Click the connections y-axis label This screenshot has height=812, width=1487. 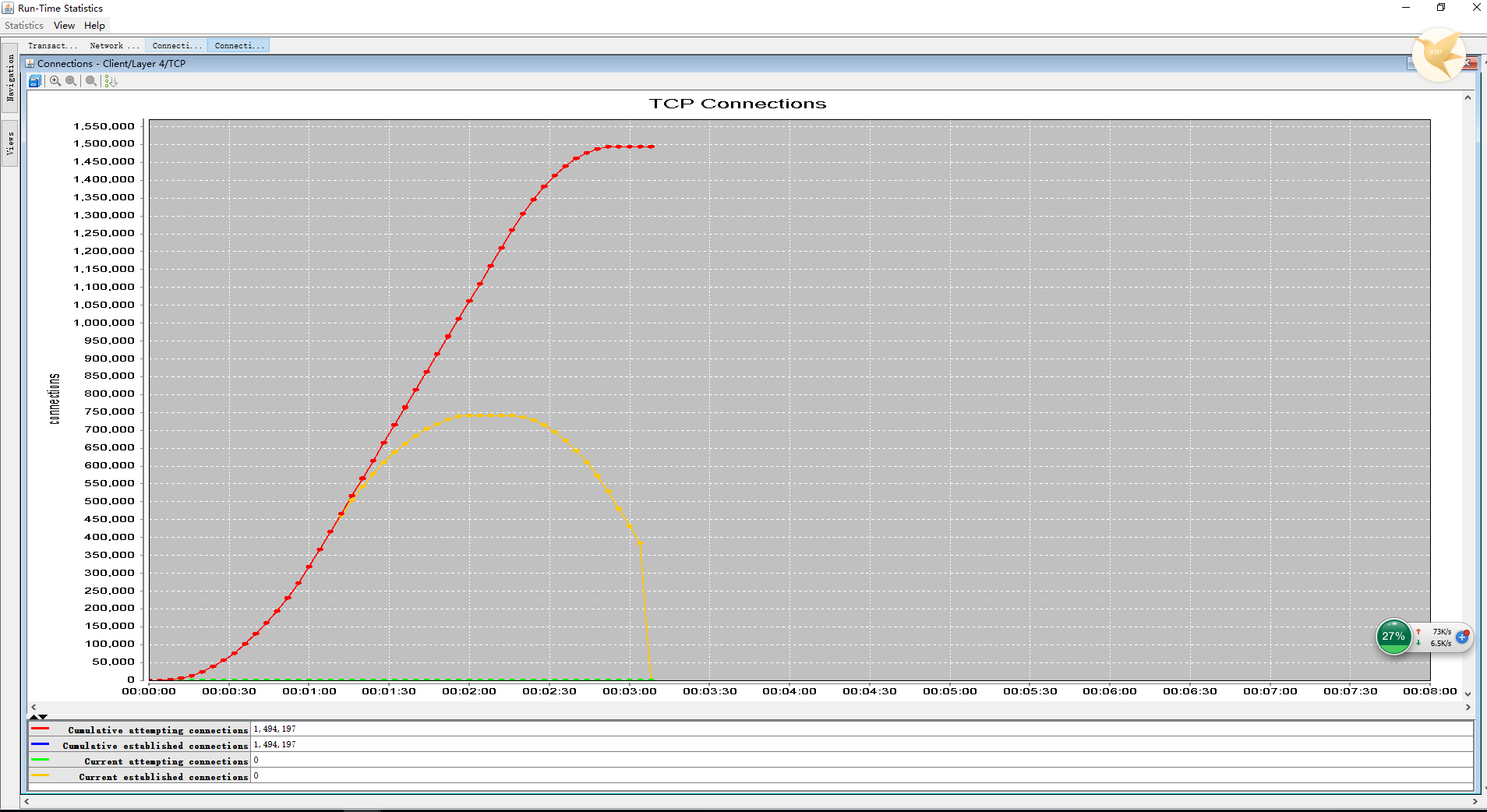pos(55,399)
